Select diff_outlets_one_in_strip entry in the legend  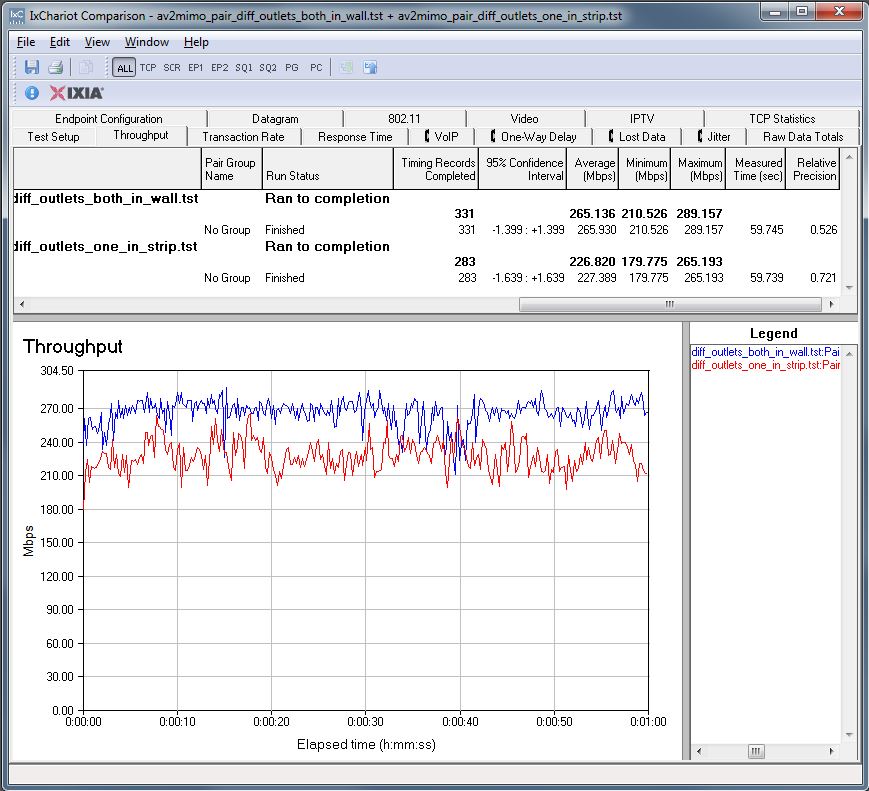[765, 365]
